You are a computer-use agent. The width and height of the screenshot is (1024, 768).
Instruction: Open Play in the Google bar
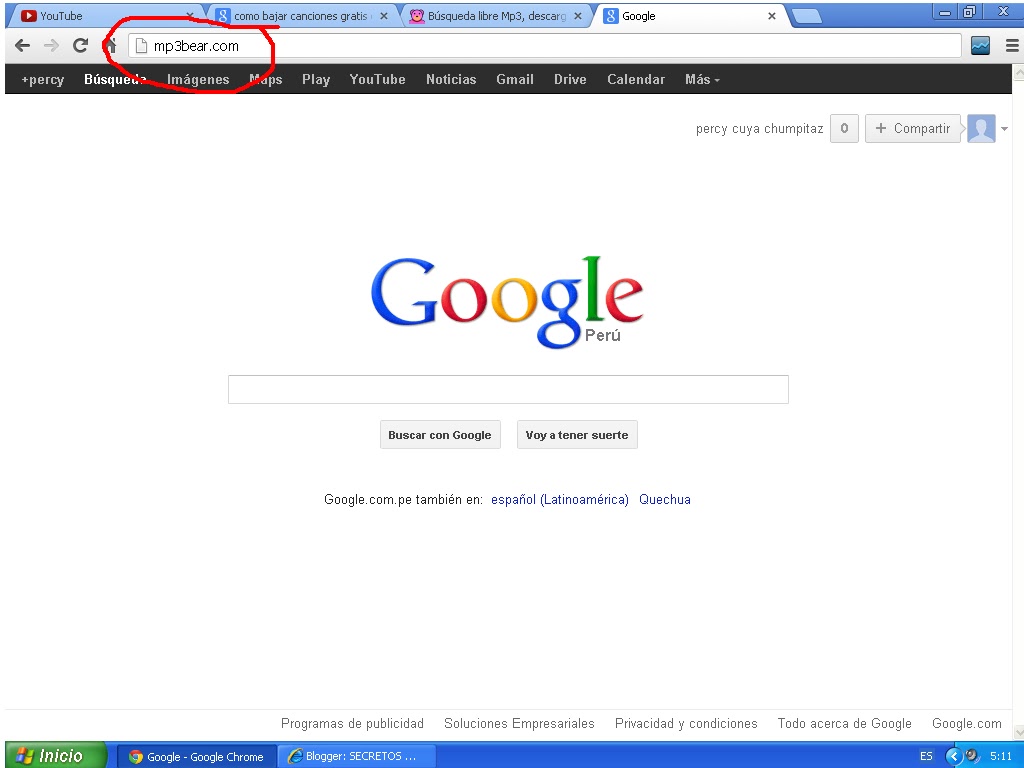(x=315, y=80)
